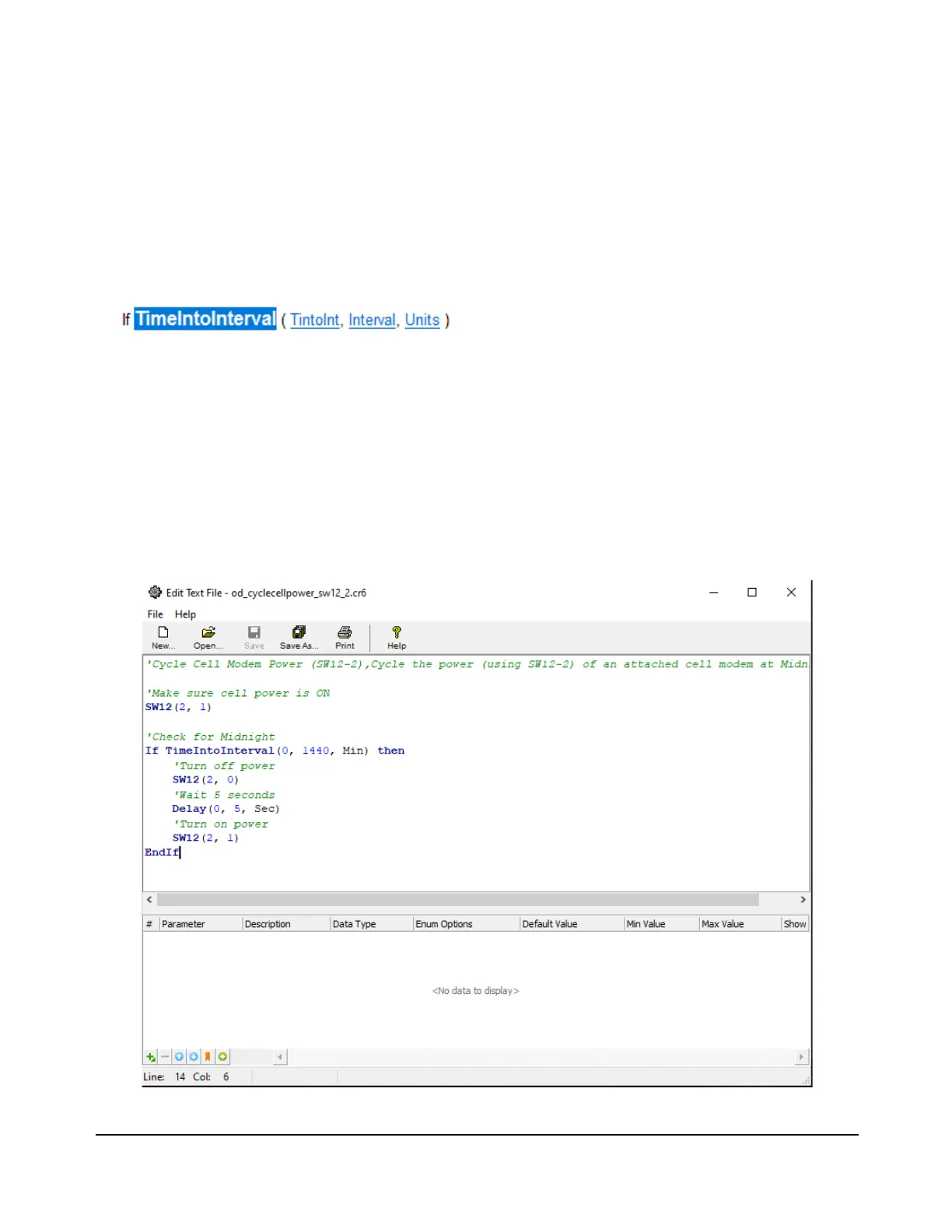Open a file with the Open icon
Viewport: 952px width, 1232px height.
[208, 637]
